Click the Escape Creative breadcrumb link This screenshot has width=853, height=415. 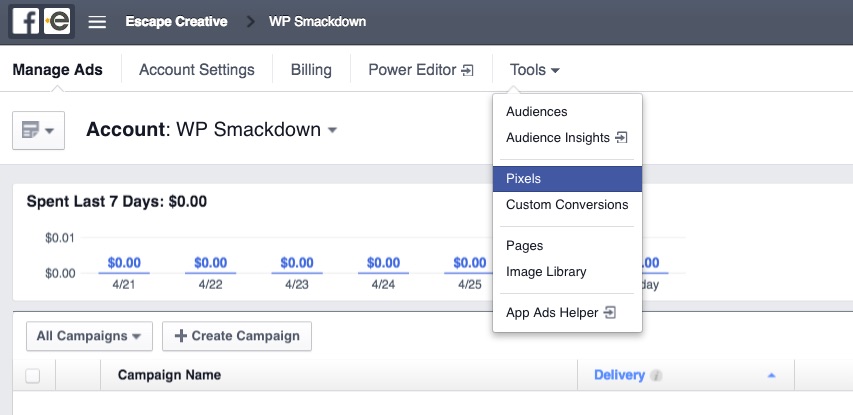(x=176, y=22)
